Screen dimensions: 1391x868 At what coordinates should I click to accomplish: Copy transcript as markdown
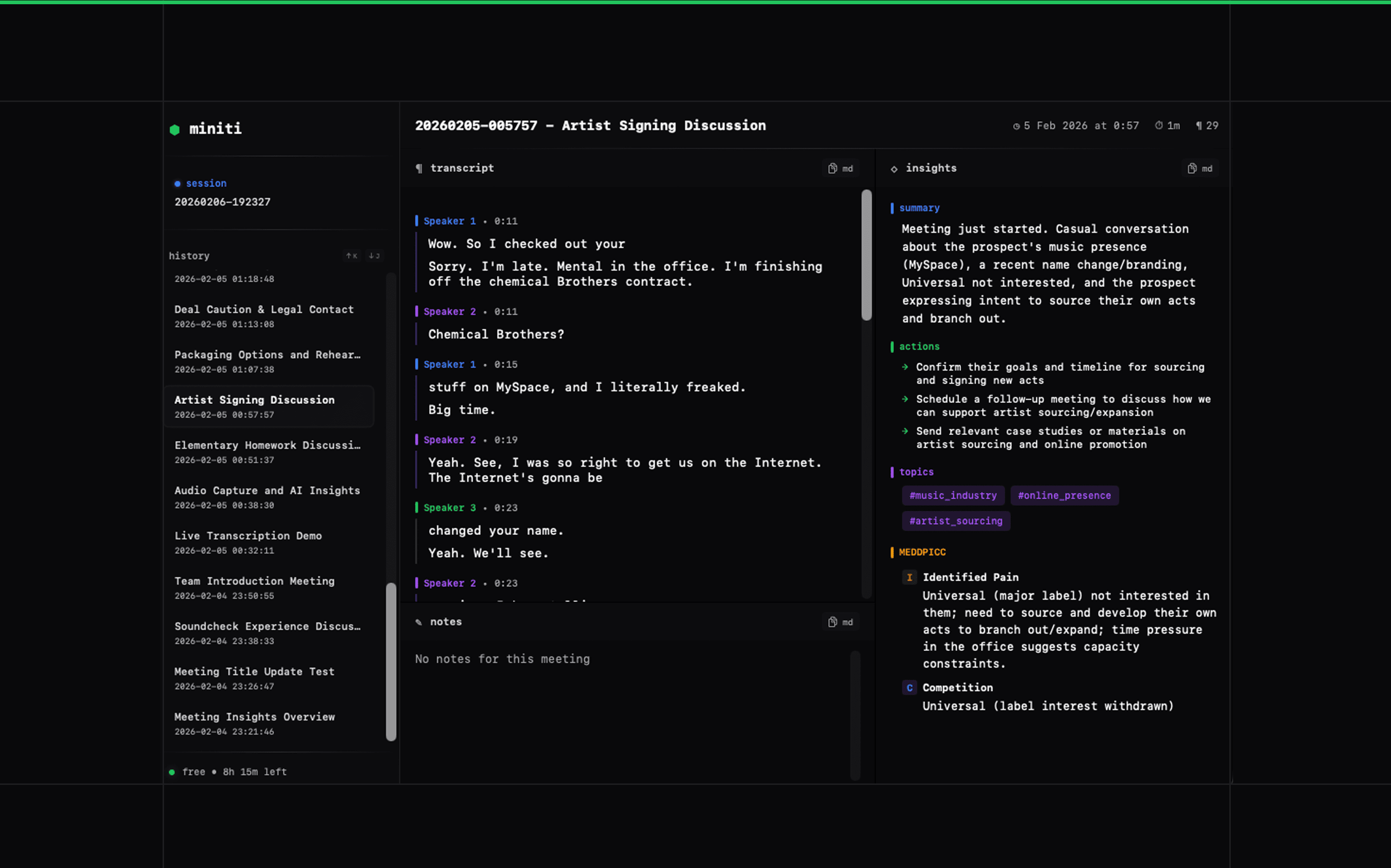[x=840, y=168]
